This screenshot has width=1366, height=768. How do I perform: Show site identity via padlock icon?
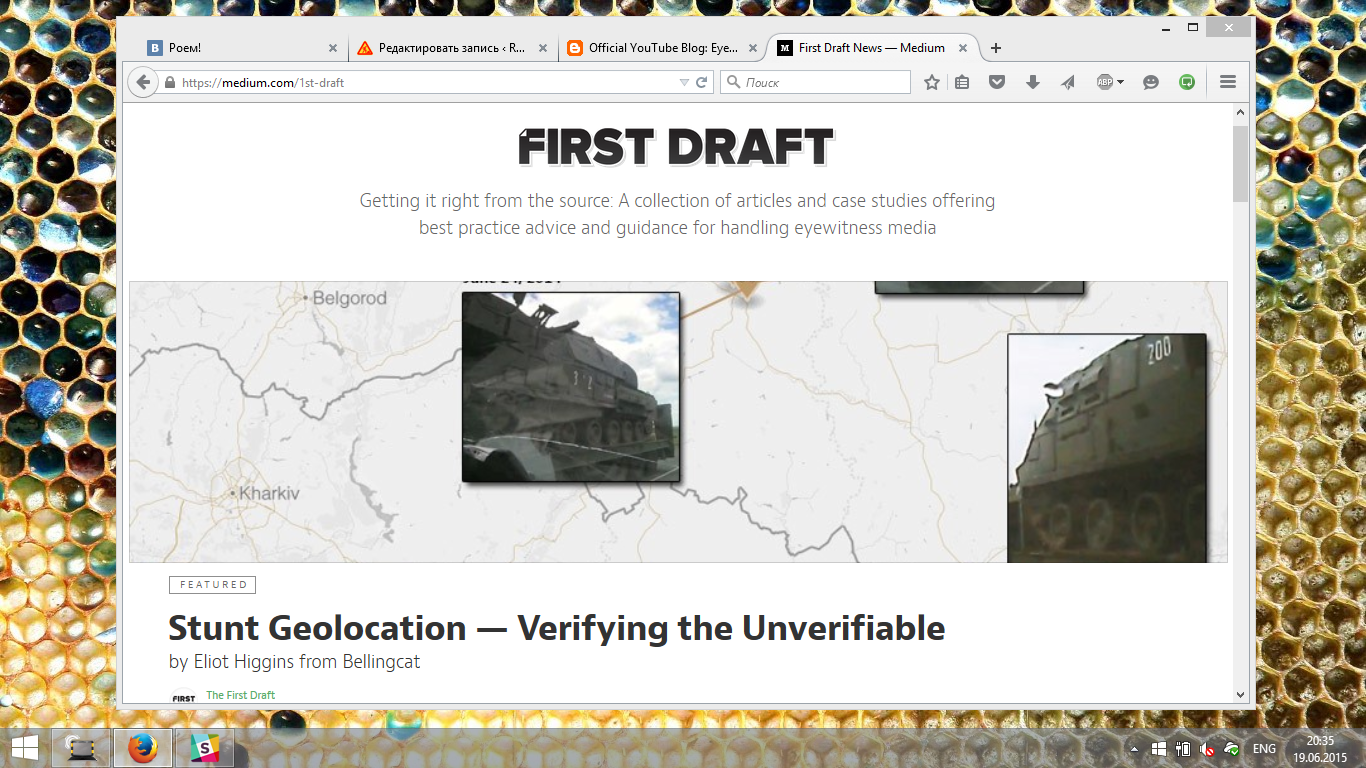[x=170, y=82]
